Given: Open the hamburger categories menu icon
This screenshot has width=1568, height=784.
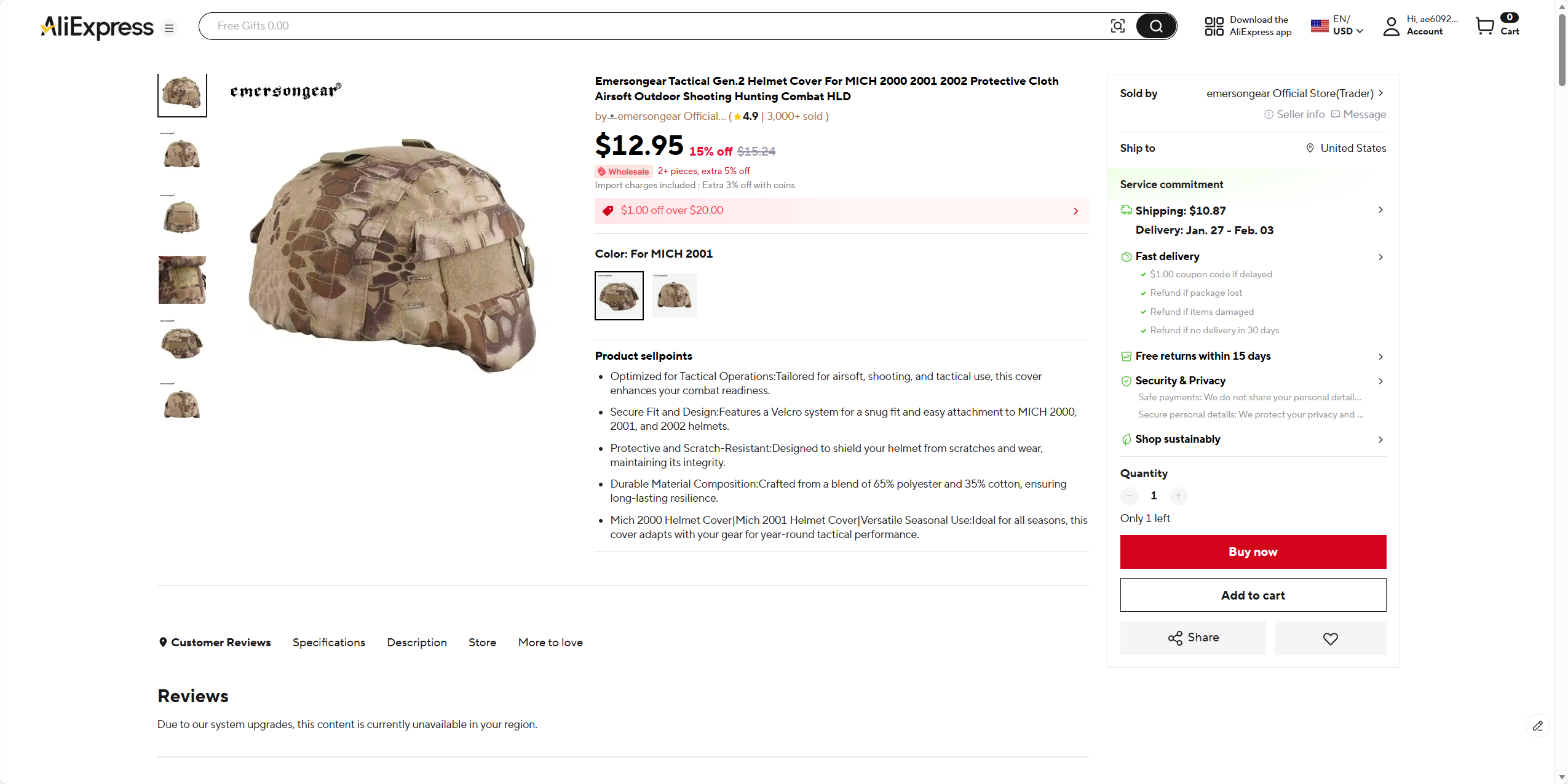Looking at the screenshot, I should [169, 28].
